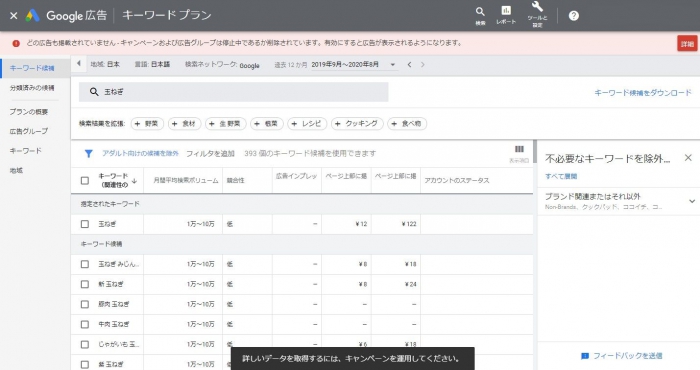Click すべて展開 to expand all categories
Image resolution: width=700 pixels, height=370 pixels.
561,176
